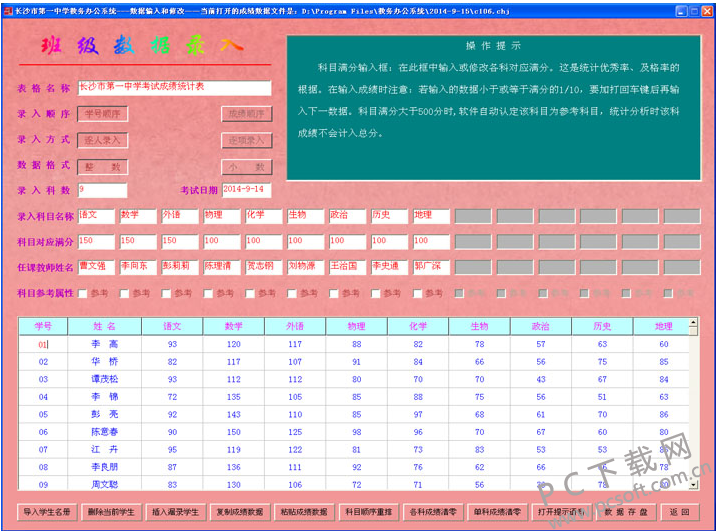
Task: Click 各科成绩清零 button
Action: coord(433,512)
